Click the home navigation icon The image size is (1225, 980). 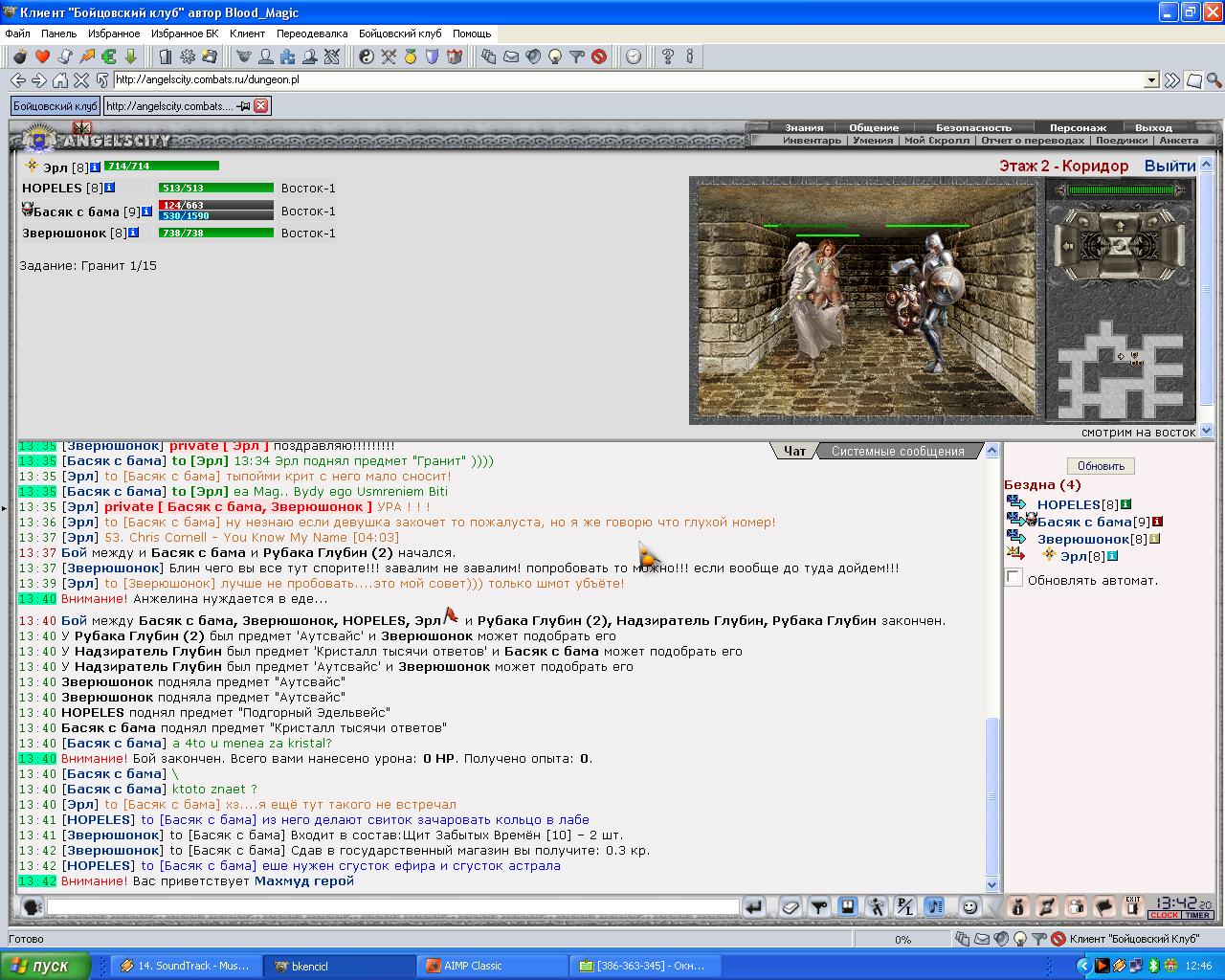[x=60, y=80]
